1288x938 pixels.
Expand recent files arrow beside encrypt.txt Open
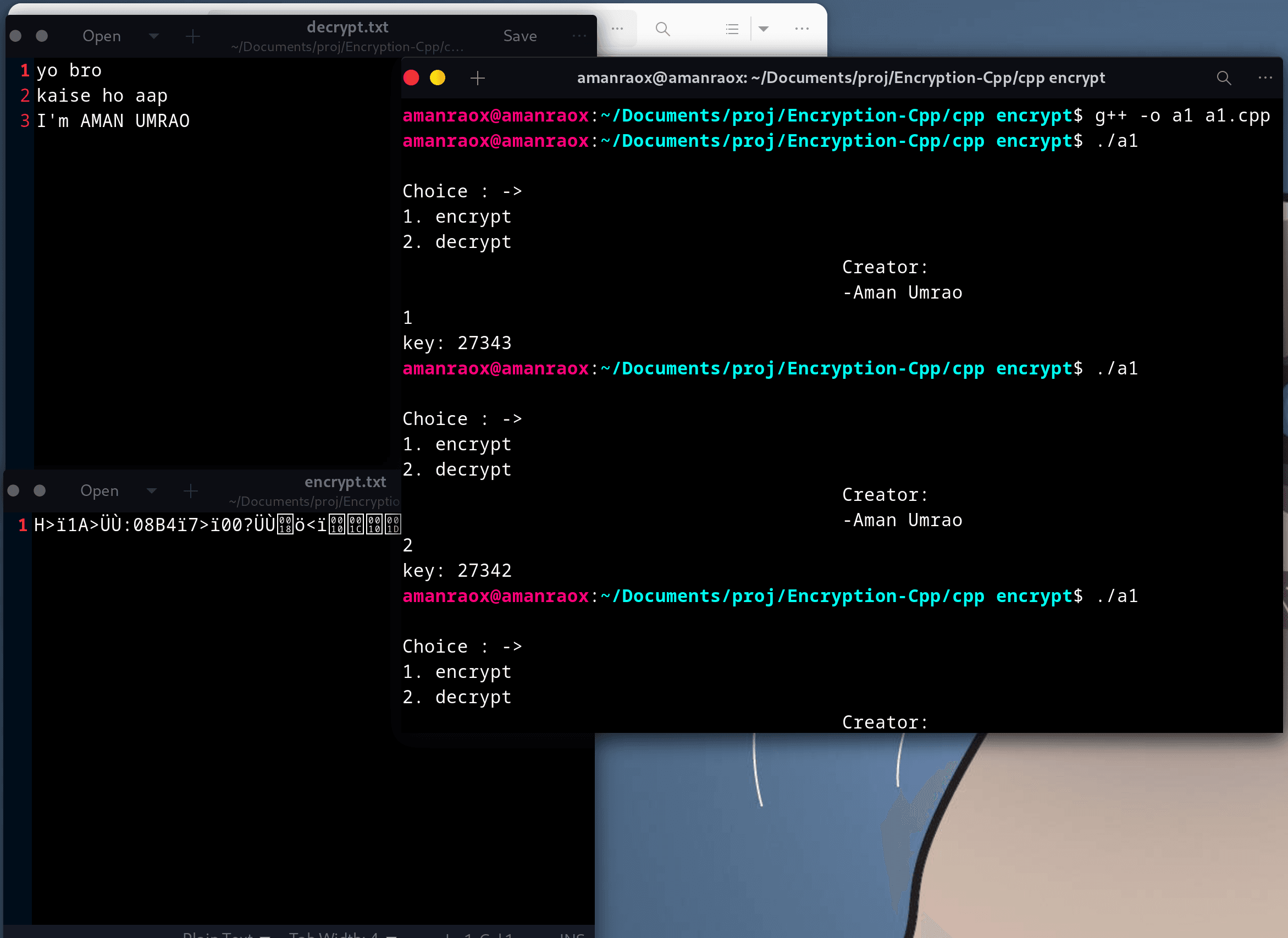click(x=151, y=491)
